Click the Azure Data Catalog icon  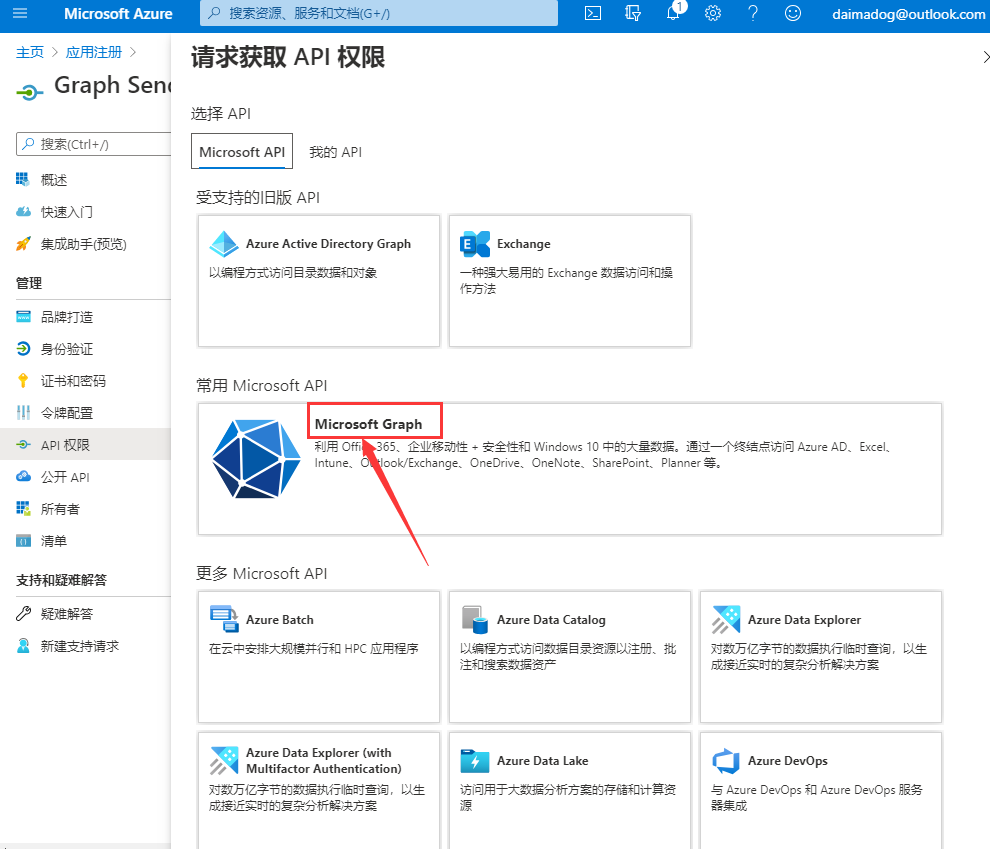tap(475, 619)
